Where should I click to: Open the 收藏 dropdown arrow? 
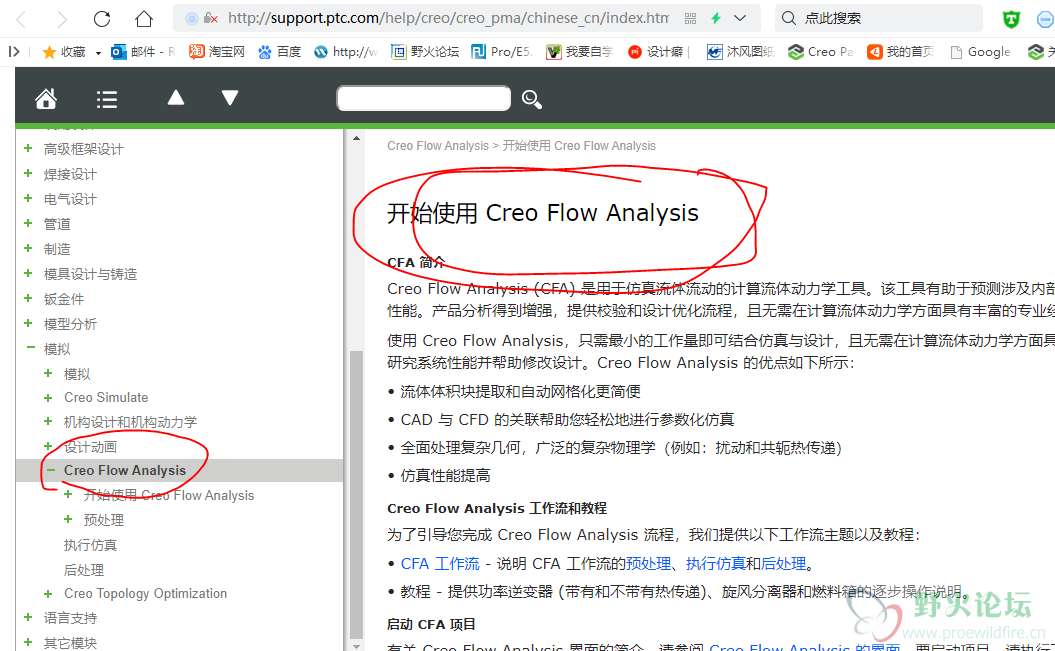98,52
